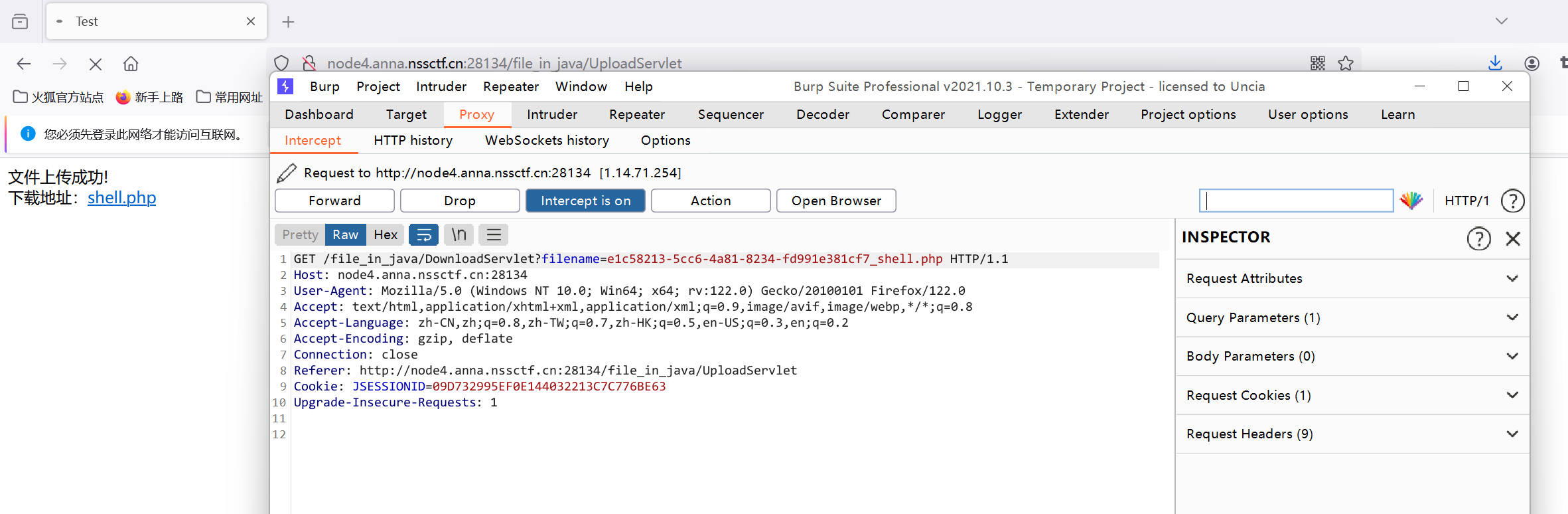Image resolution: width=1568 pixels, height=514 pixels.
Task: Open the Inspector help icon
Action: coord(1478,238)
